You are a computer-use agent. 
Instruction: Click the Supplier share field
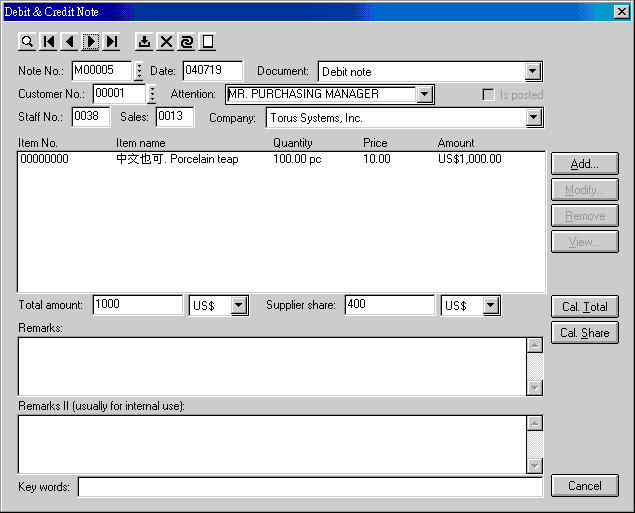tap(390, 305)
